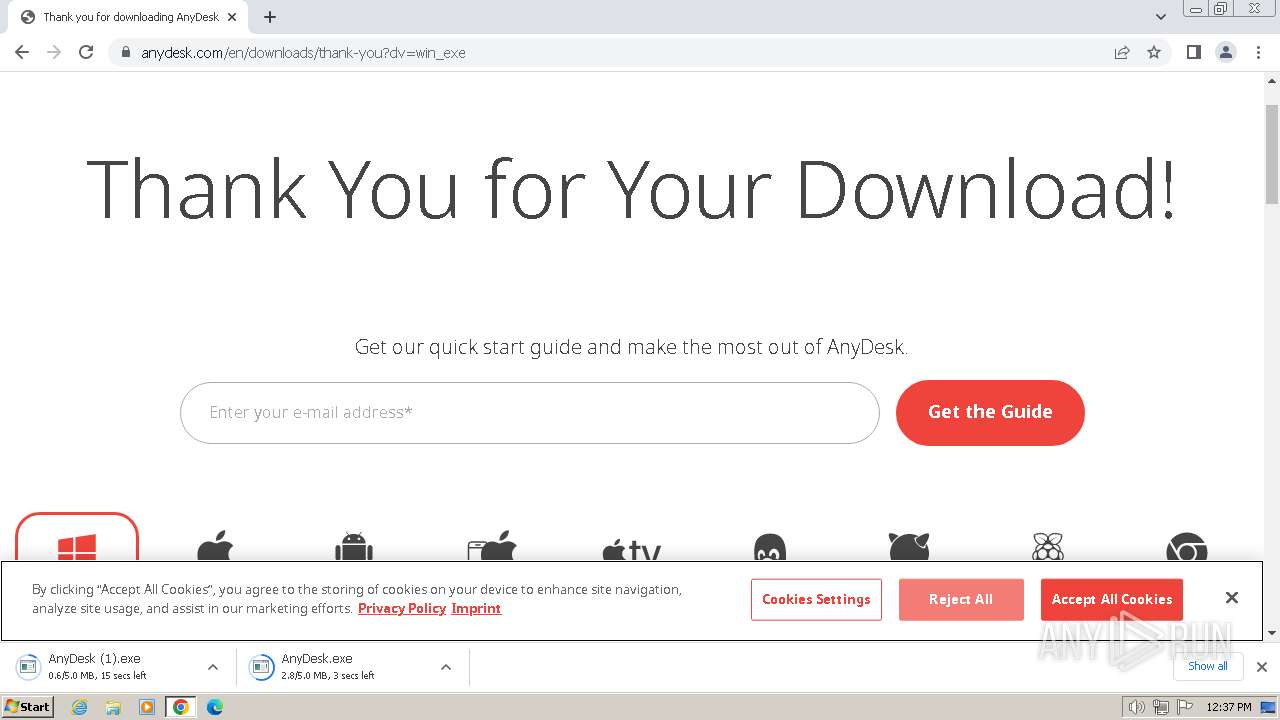The image size is (1280, 720).
Task: Select the Linux penguin platform icon
Action: (x=769, y=546)
